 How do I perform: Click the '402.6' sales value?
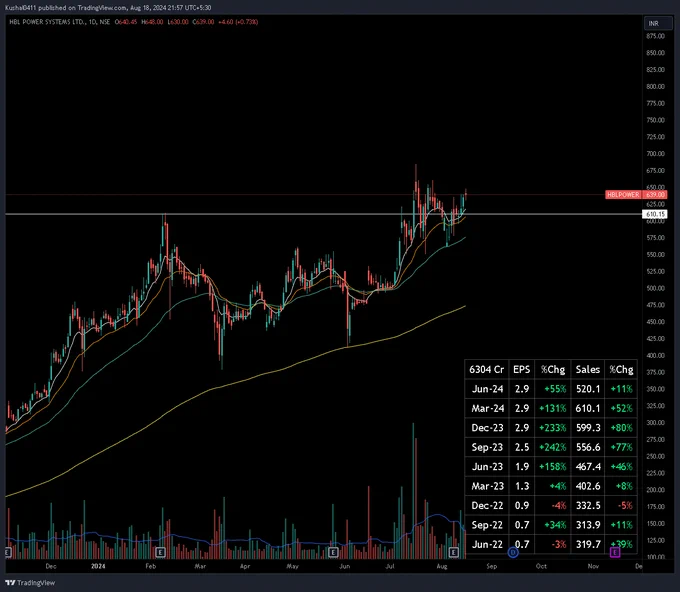pyautogui.click(x=588, y=486)
